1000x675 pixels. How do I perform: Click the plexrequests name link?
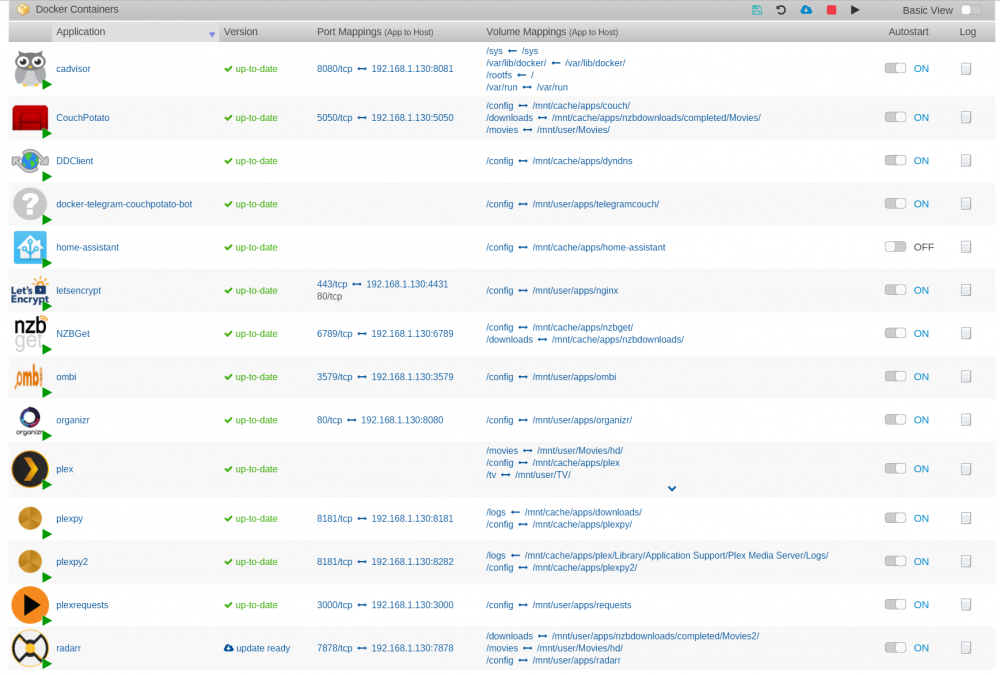click(82, 605)
